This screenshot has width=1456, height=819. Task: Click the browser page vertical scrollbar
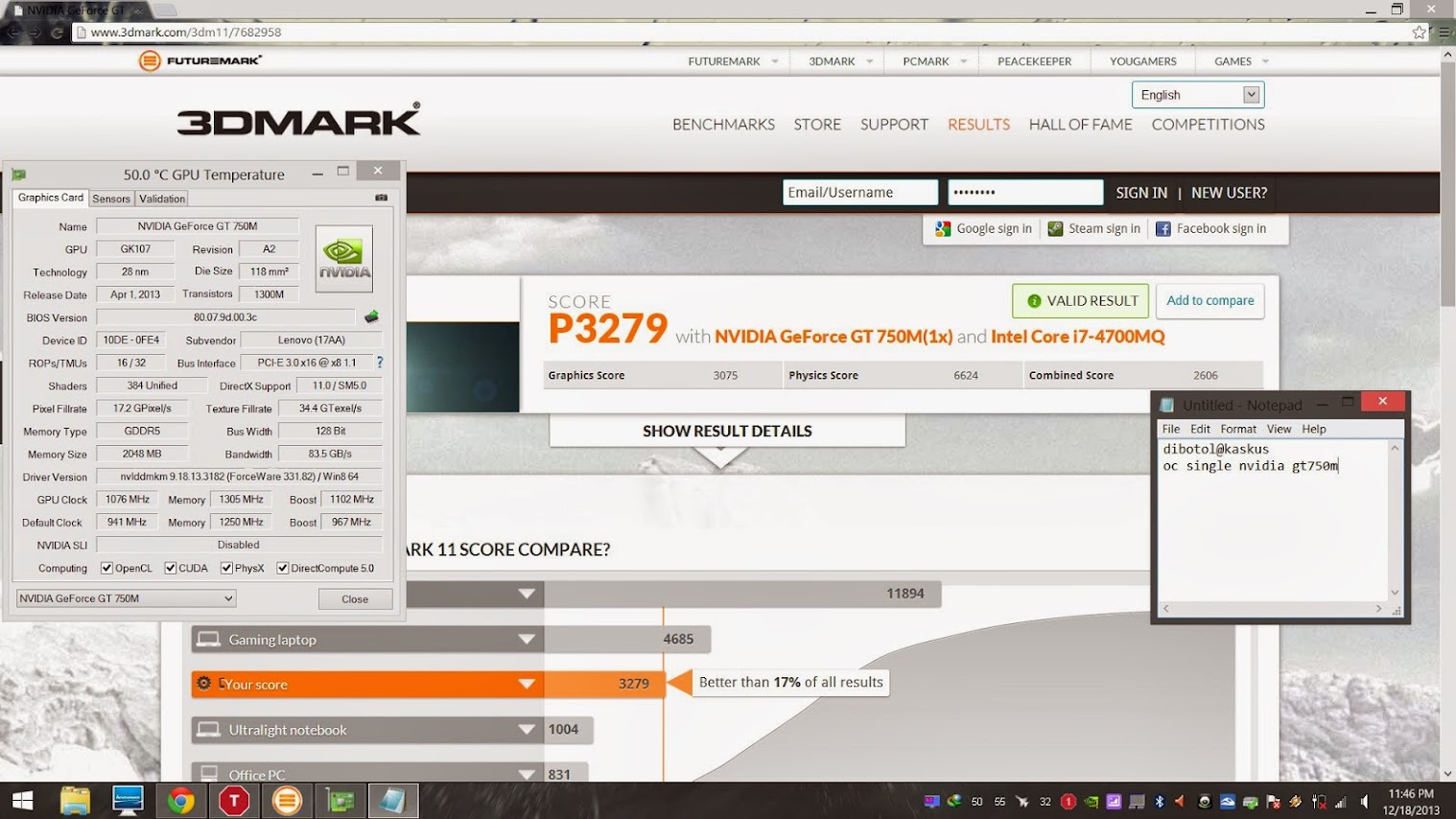click(1447, 414)
